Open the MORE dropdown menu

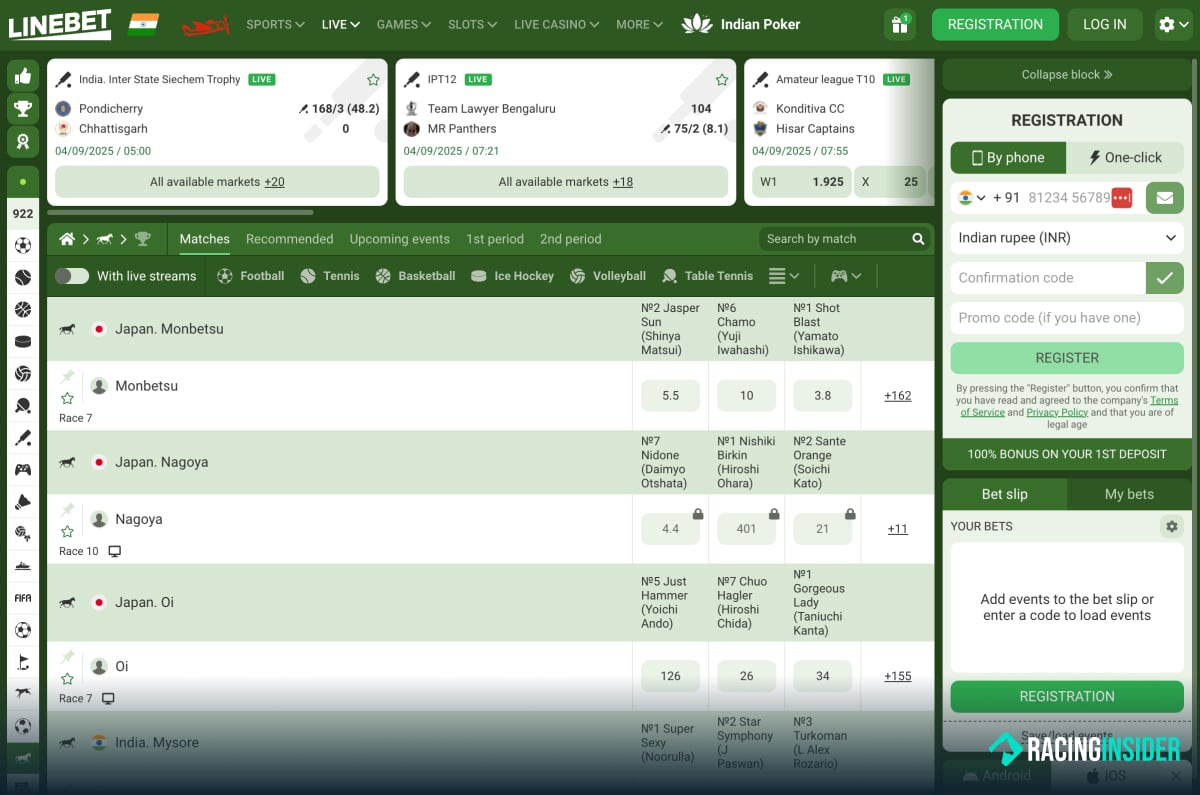640,24
